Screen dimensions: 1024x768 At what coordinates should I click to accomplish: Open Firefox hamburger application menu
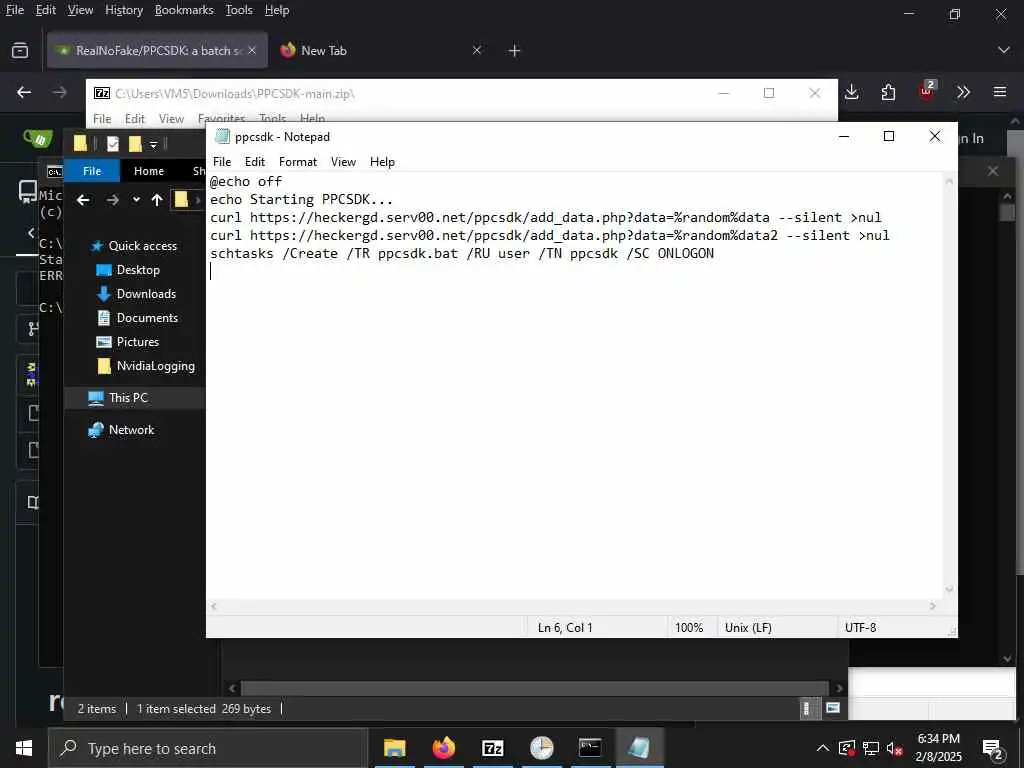1000,92
